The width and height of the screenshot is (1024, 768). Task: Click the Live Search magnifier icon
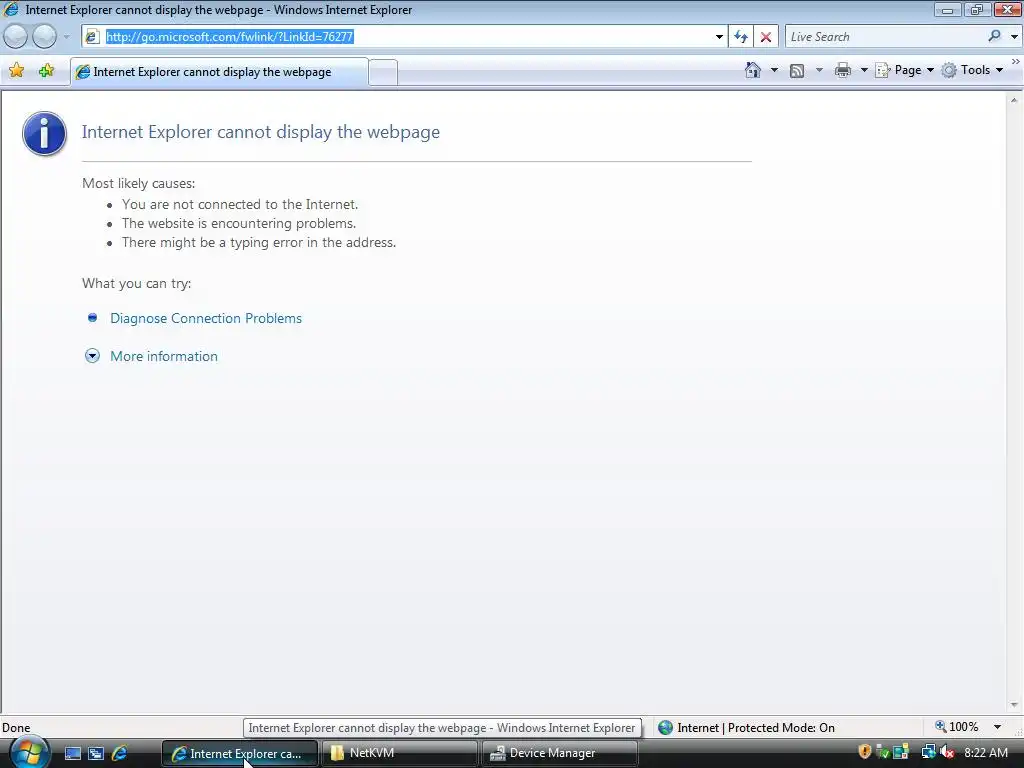click(x=995, y=37)
